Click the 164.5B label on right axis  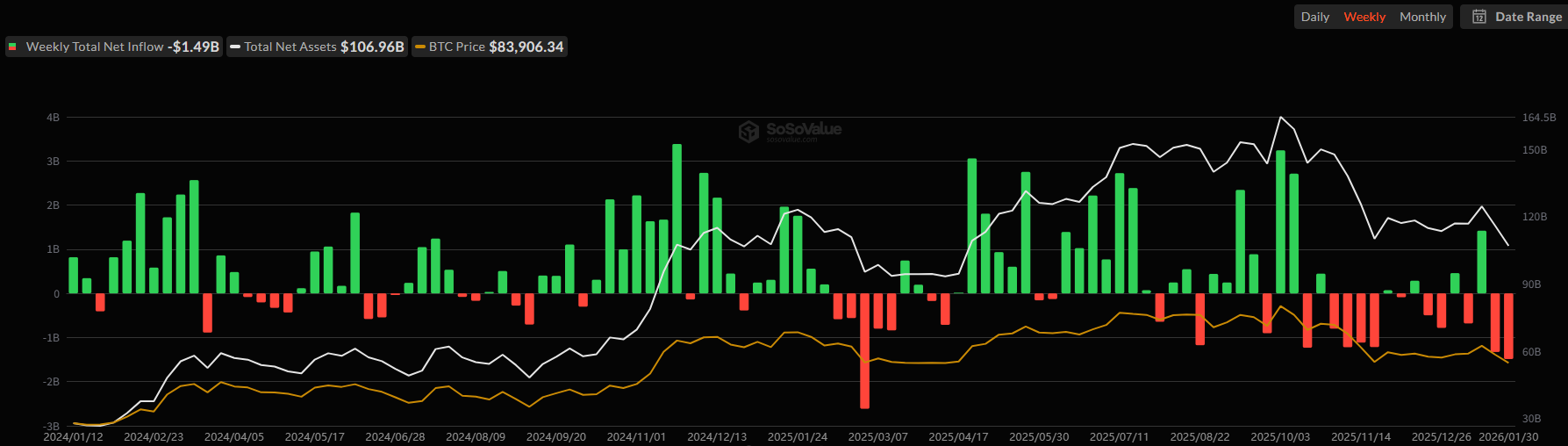point(1538,117)
